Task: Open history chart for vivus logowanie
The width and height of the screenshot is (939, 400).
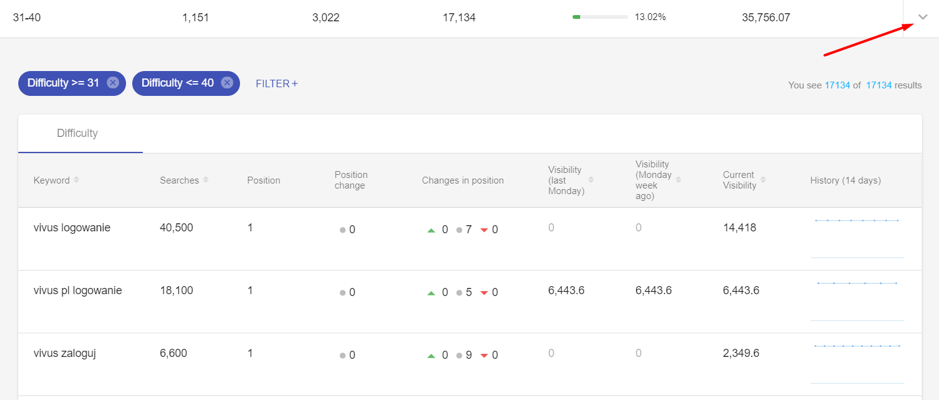Action: pos(857,238)
